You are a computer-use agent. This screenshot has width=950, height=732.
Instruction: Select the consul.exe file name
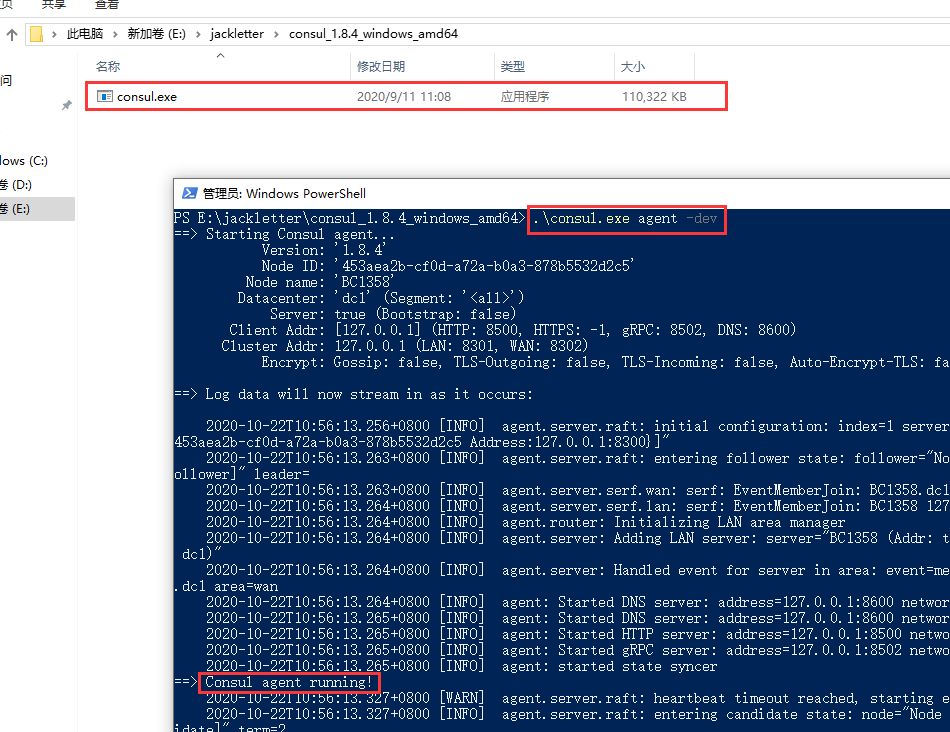(x=147, y=97)
